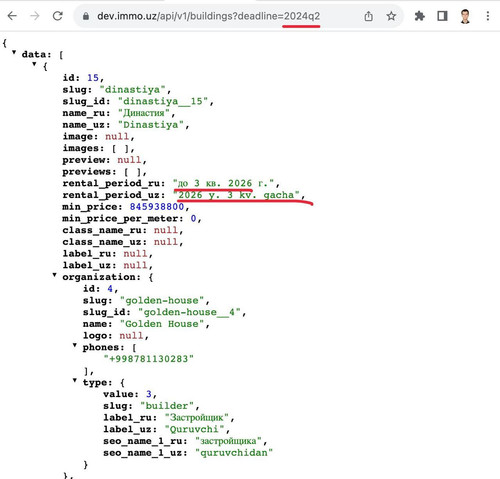Select rental_period_ru value "до 3 кв. 2026 г."

(x=223, y=183)
